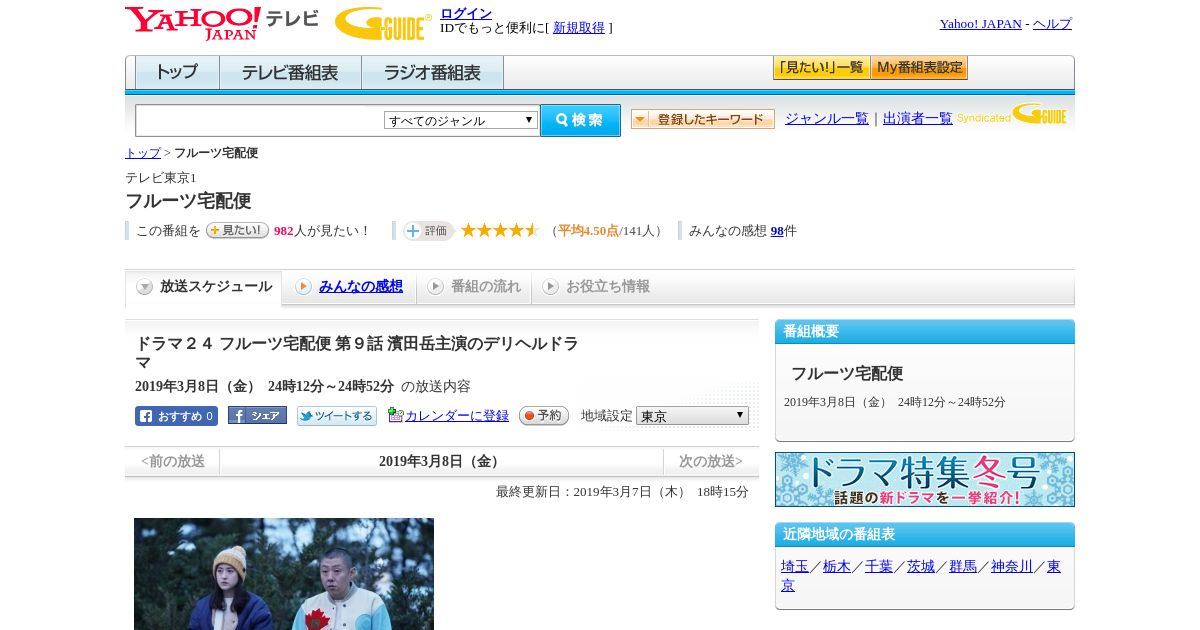This screenshot has width=1200, height=630.
Task: Open 出演者一覧 link
Action: coord(918,119)
